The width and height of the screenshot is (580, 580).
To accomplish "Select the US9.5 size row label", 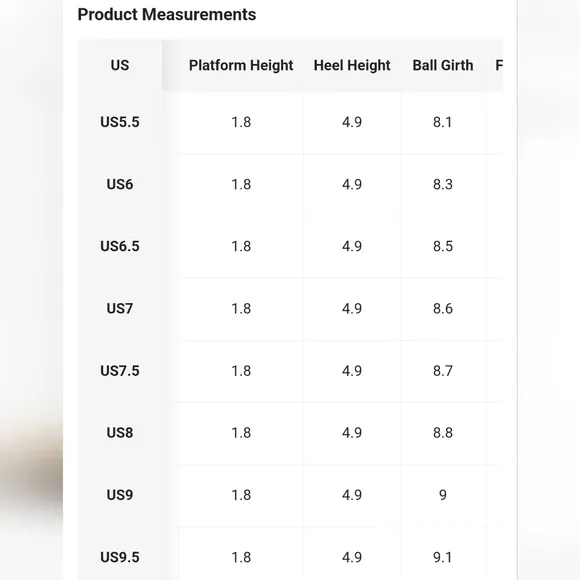I will (x=120, y=557).
